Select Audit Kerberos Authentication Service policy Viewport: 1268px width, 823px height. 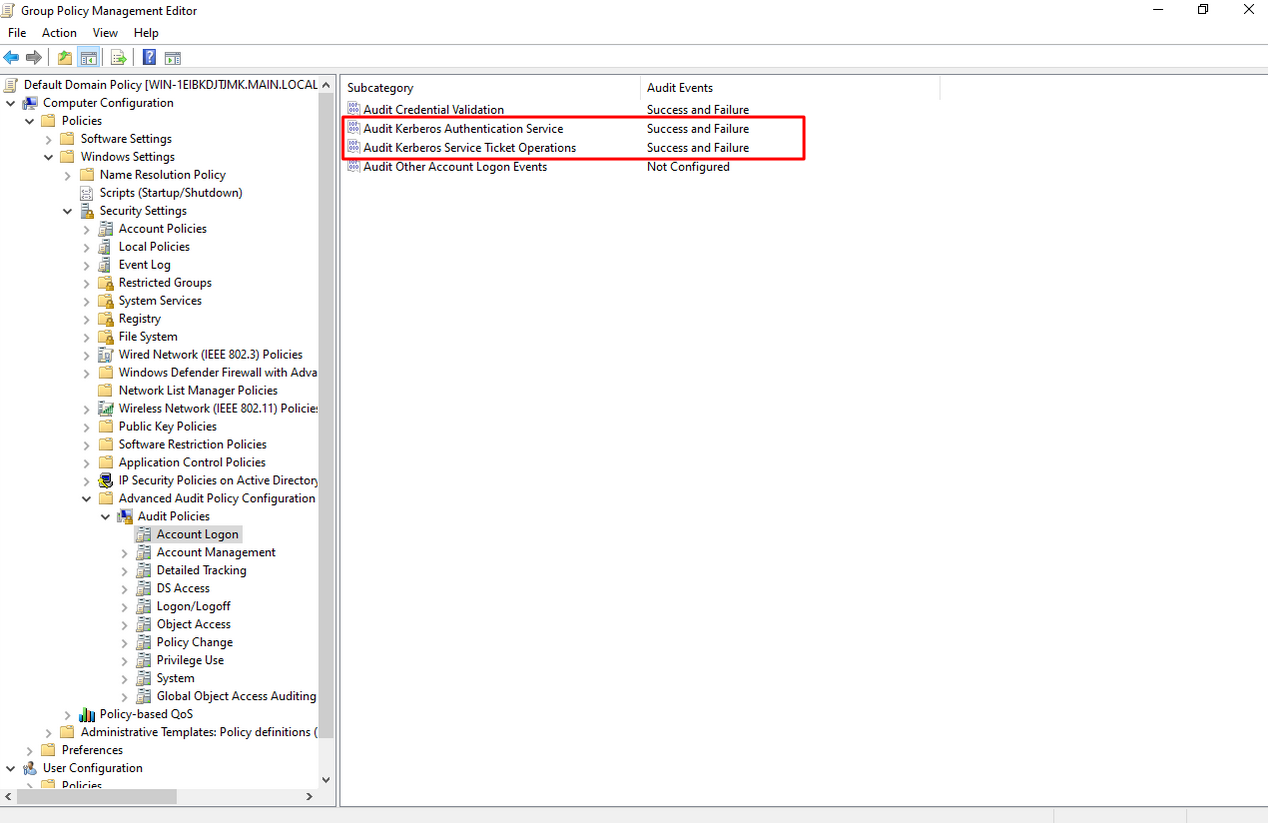[x=462, y=129]
